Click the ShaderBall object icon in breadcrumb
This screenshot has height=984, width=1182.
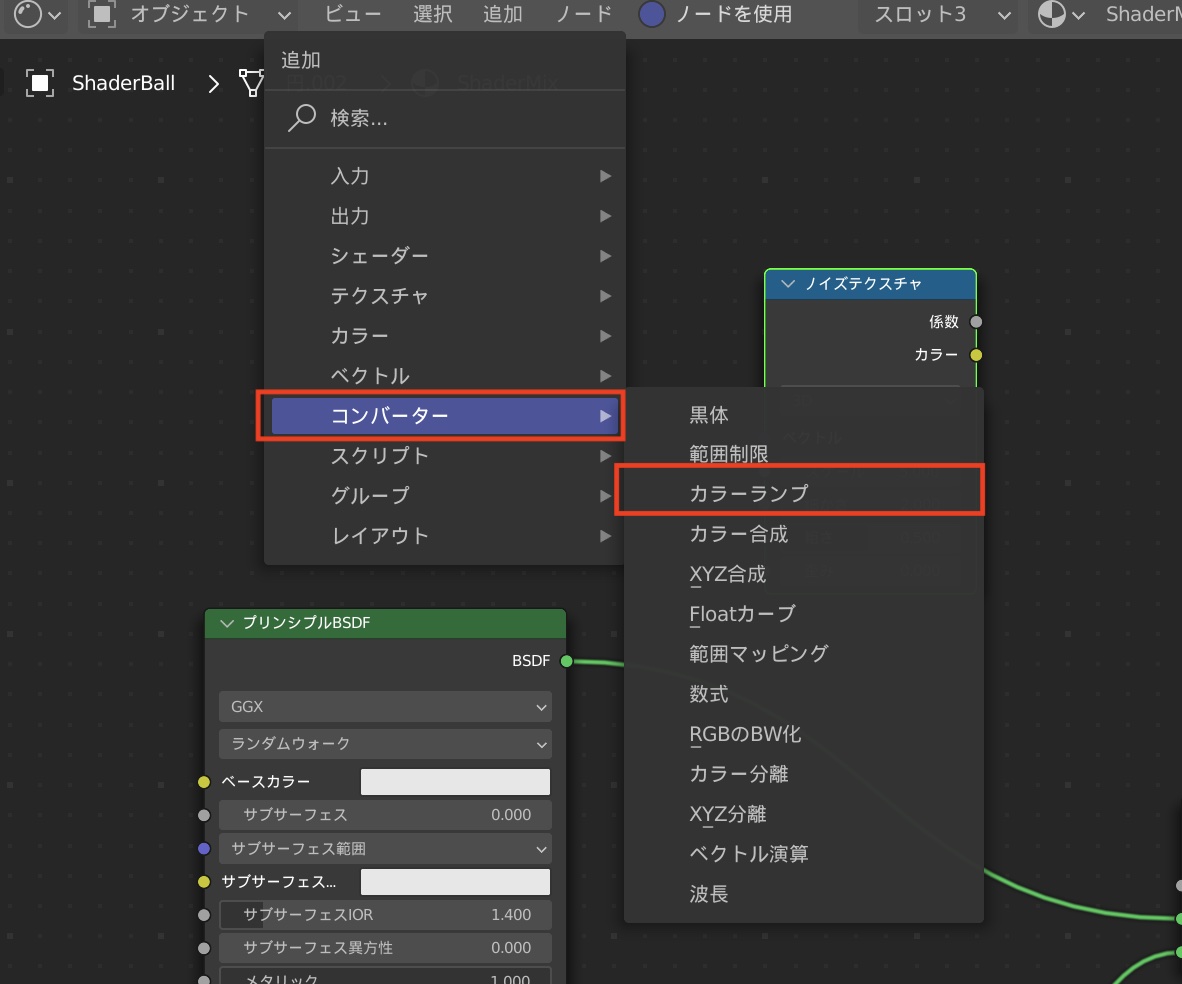coord(40,83)
